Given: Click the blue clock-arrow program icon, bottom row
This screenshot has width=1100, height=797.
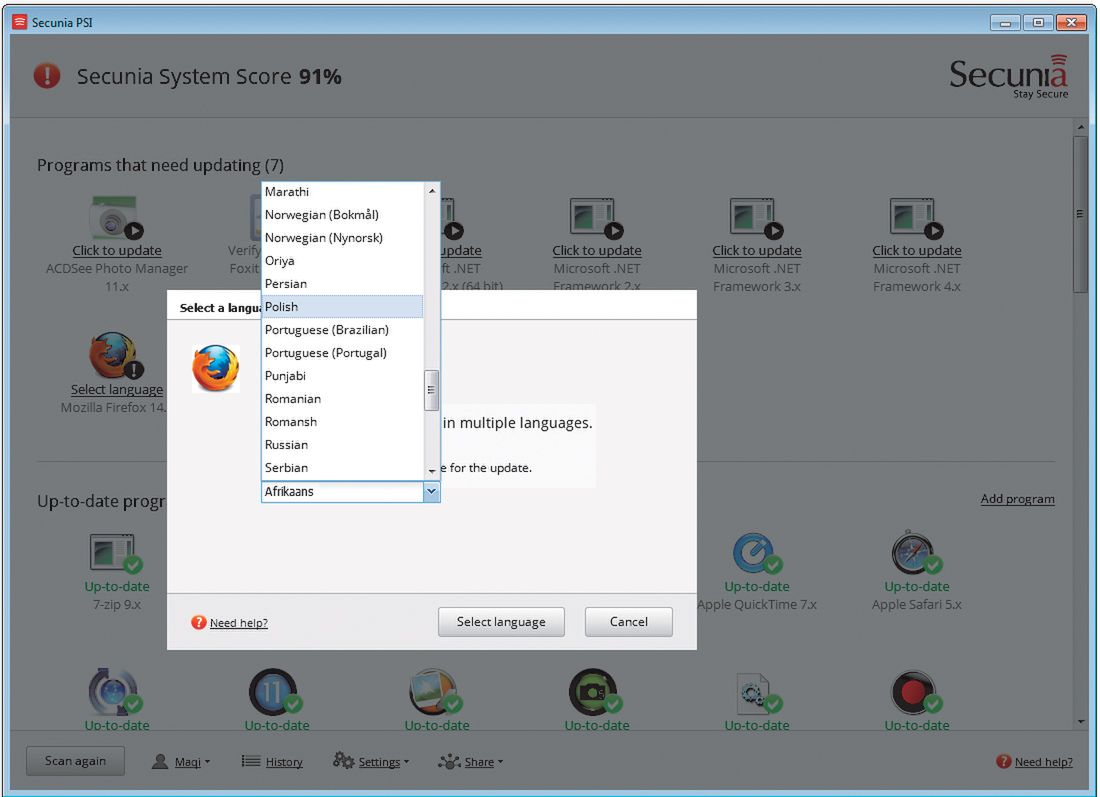Looking at the screenshot, I should (115, 692).
